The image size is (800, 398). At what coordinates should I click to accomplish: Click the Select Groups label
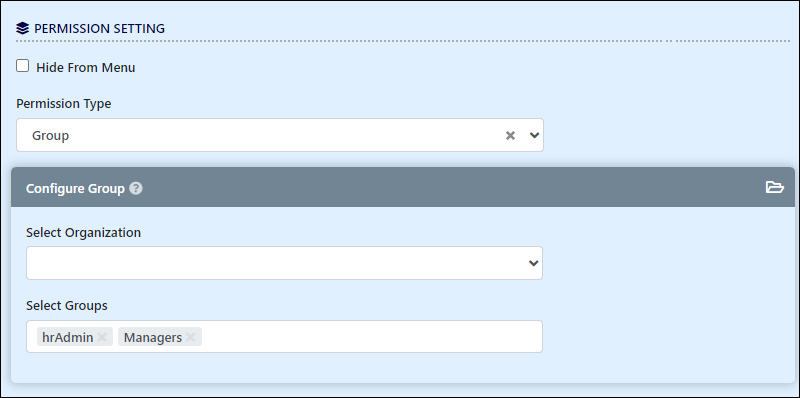click(x=67, y=306)
